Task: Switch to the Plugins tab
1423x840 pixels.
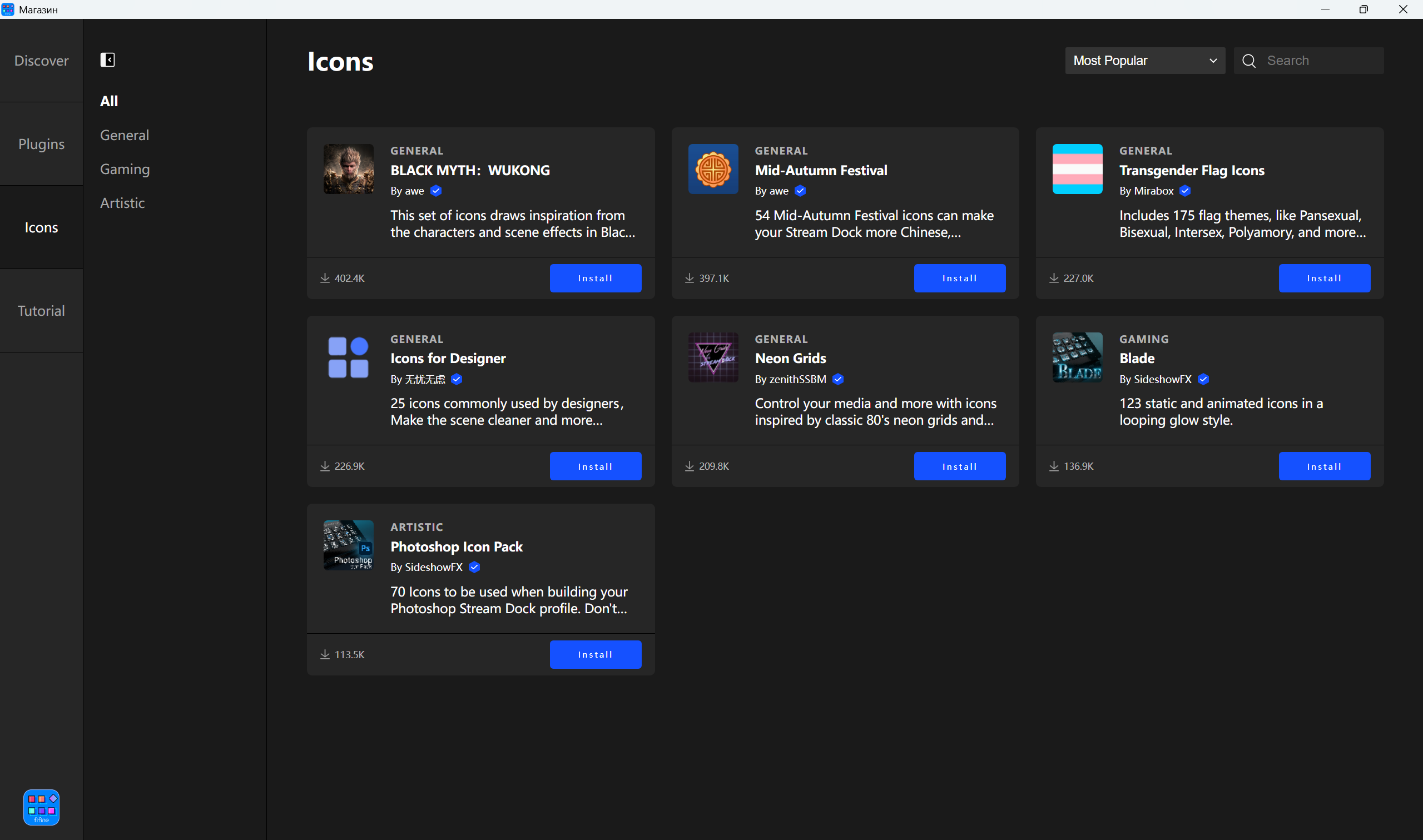Action: [x=41, y=145]
